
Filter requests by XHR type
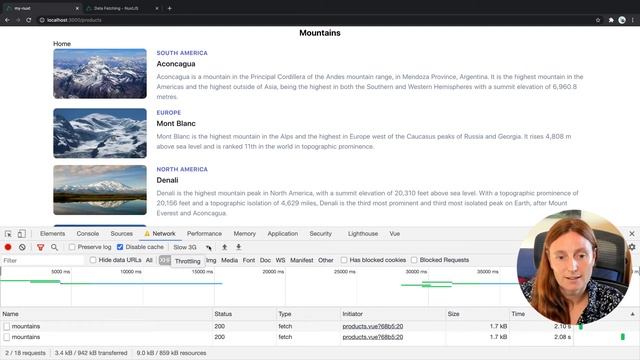click(164, 260)
